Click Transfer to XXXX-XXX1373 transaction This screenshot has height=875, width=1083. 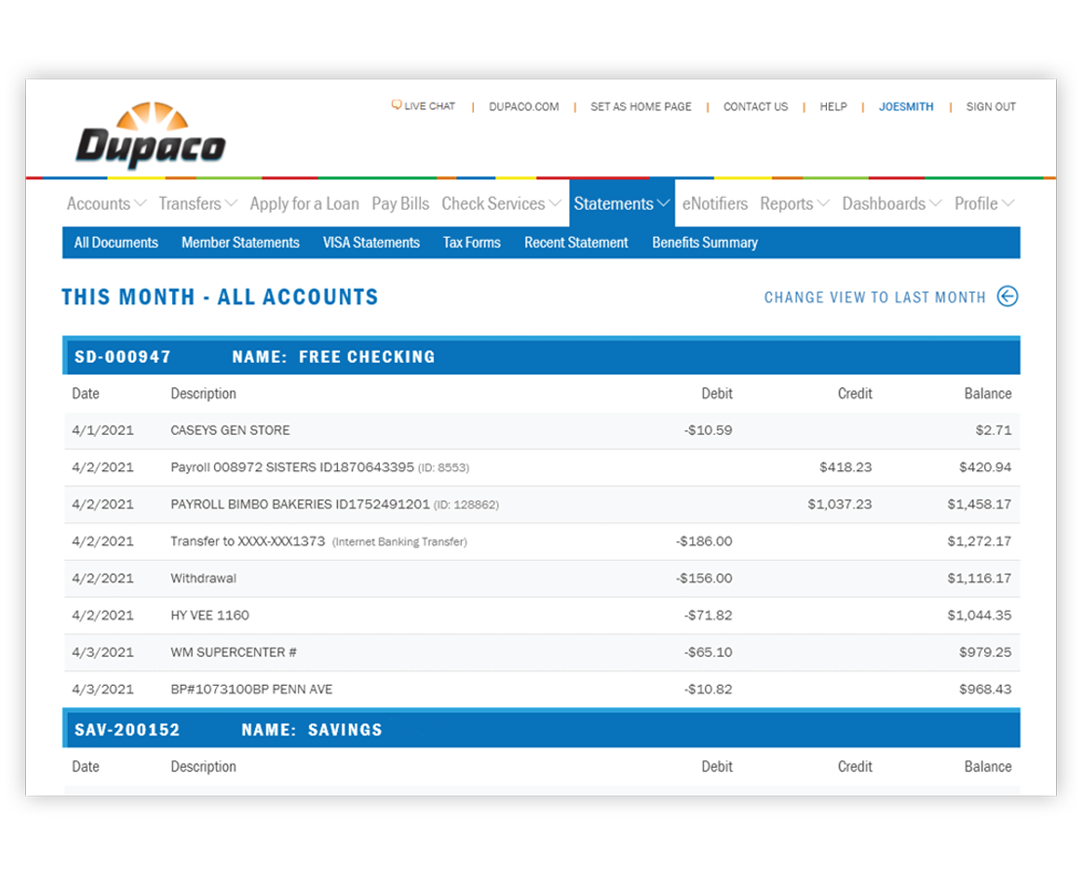[318, 541]
